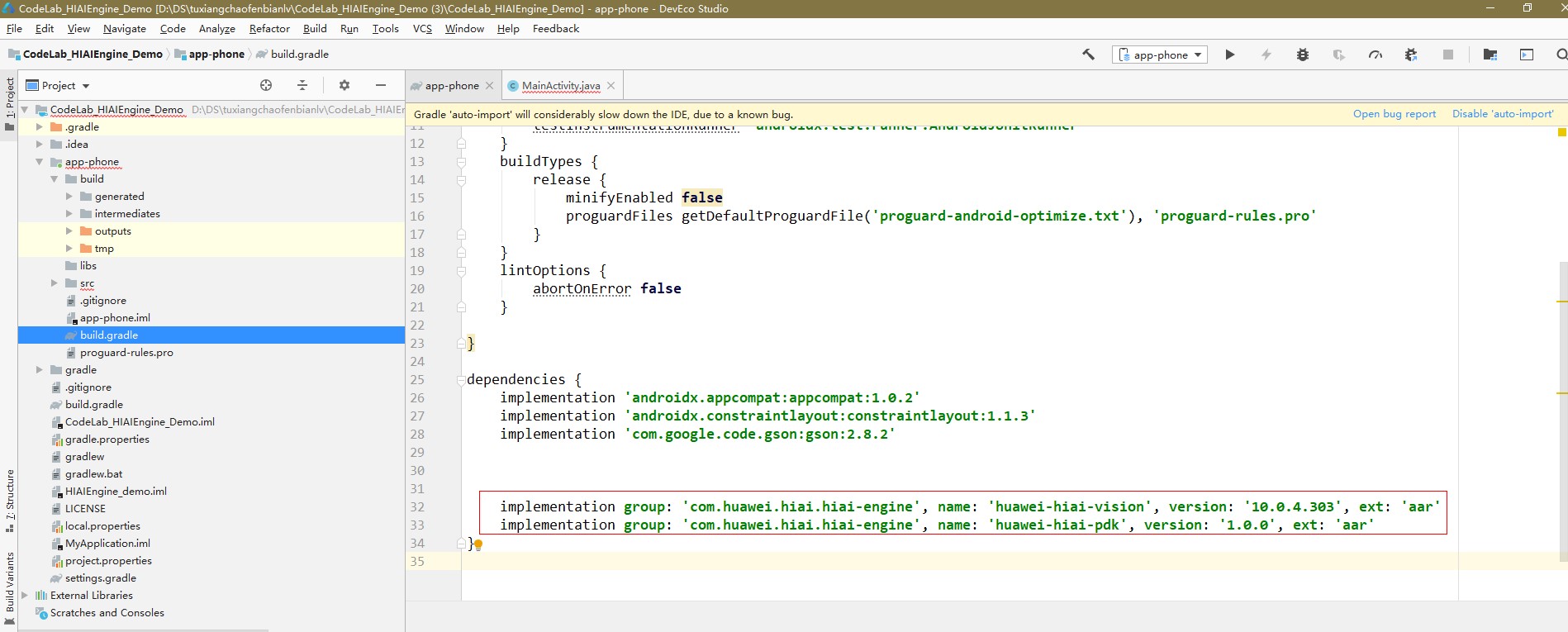
Task: Collapse the app-phone module folder
Action: coord(40,162)
